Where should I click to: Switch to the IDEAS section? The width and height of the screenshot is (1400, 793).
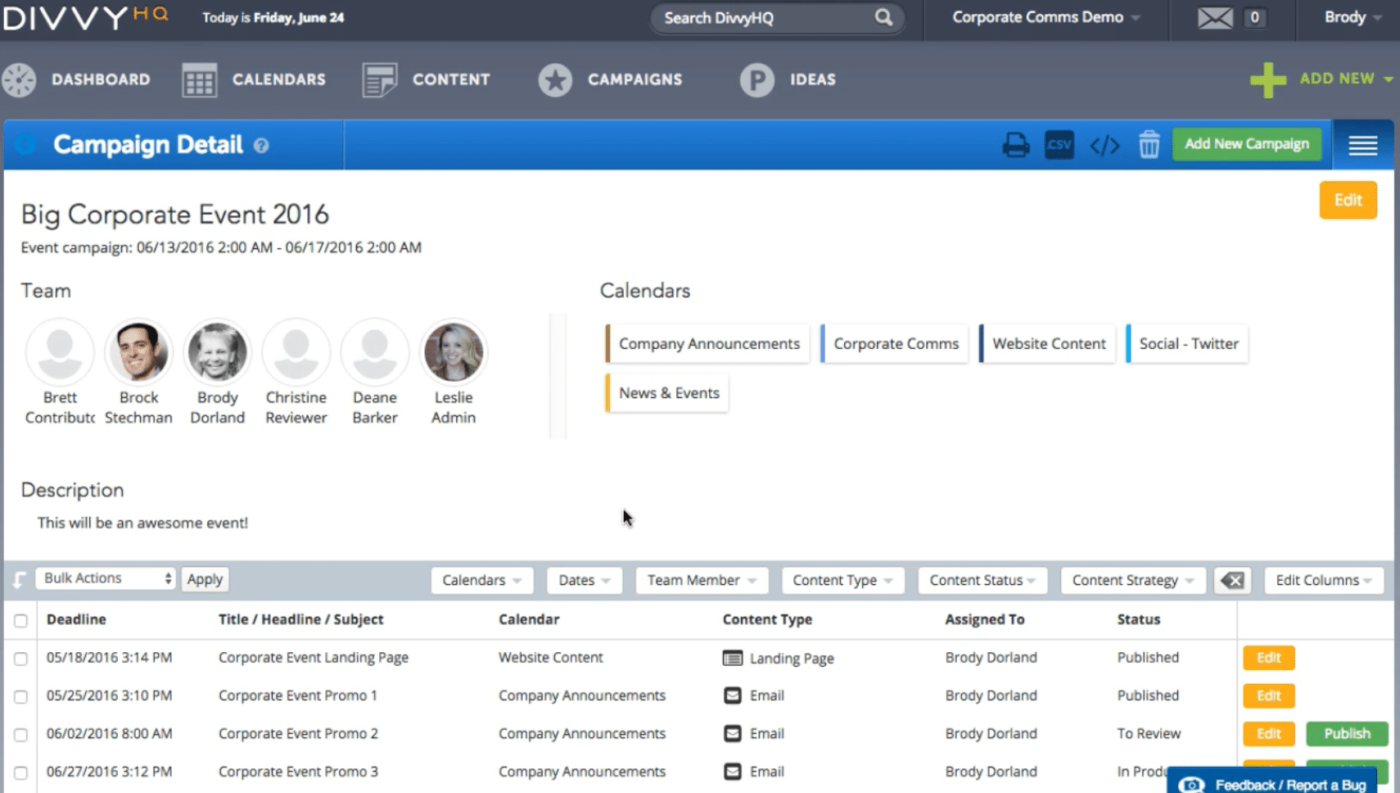(x=812, y=80)
